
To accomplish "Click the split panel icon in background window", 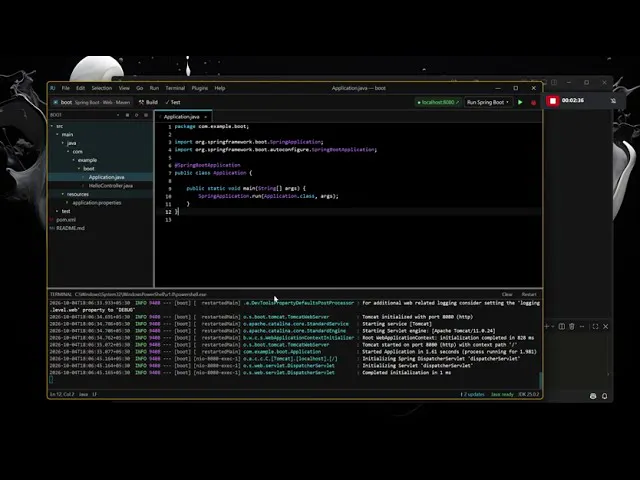I will coord(562,327).
